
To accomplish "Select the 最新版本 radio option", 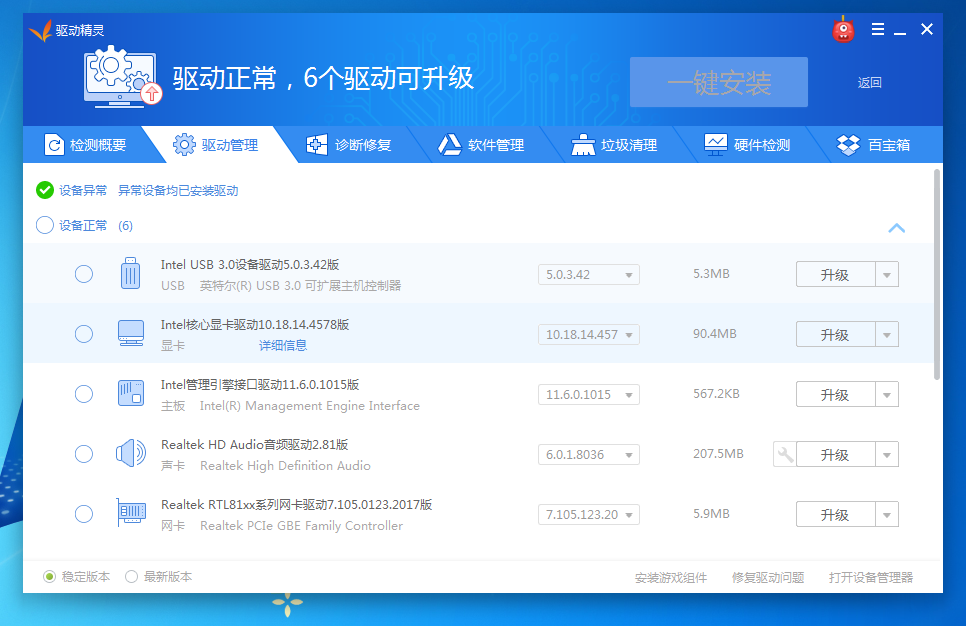I will tap(132, 577).
